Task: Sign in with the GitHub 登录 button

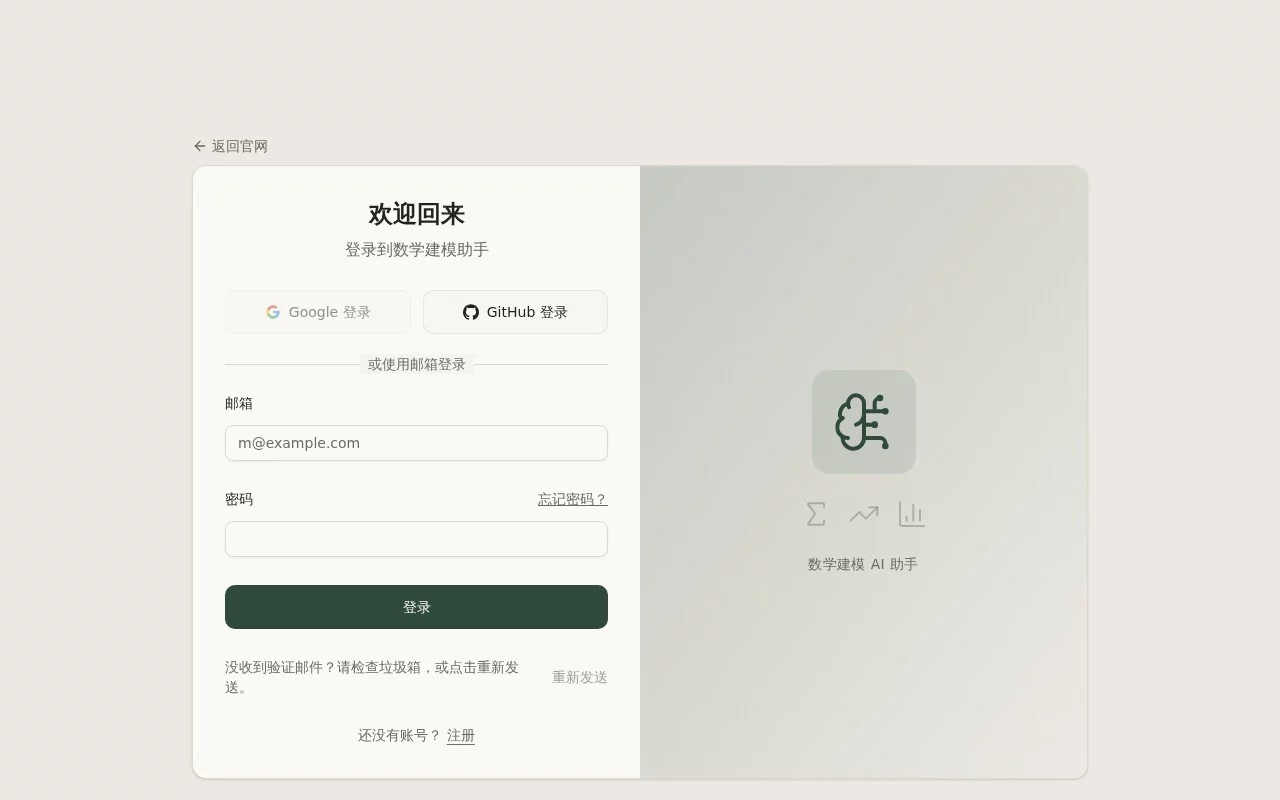Action: [x=515, y=312]
